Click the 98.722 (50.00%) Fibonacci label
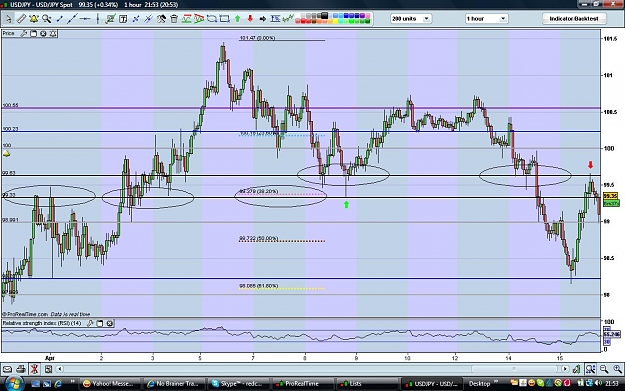 (258, 239)
